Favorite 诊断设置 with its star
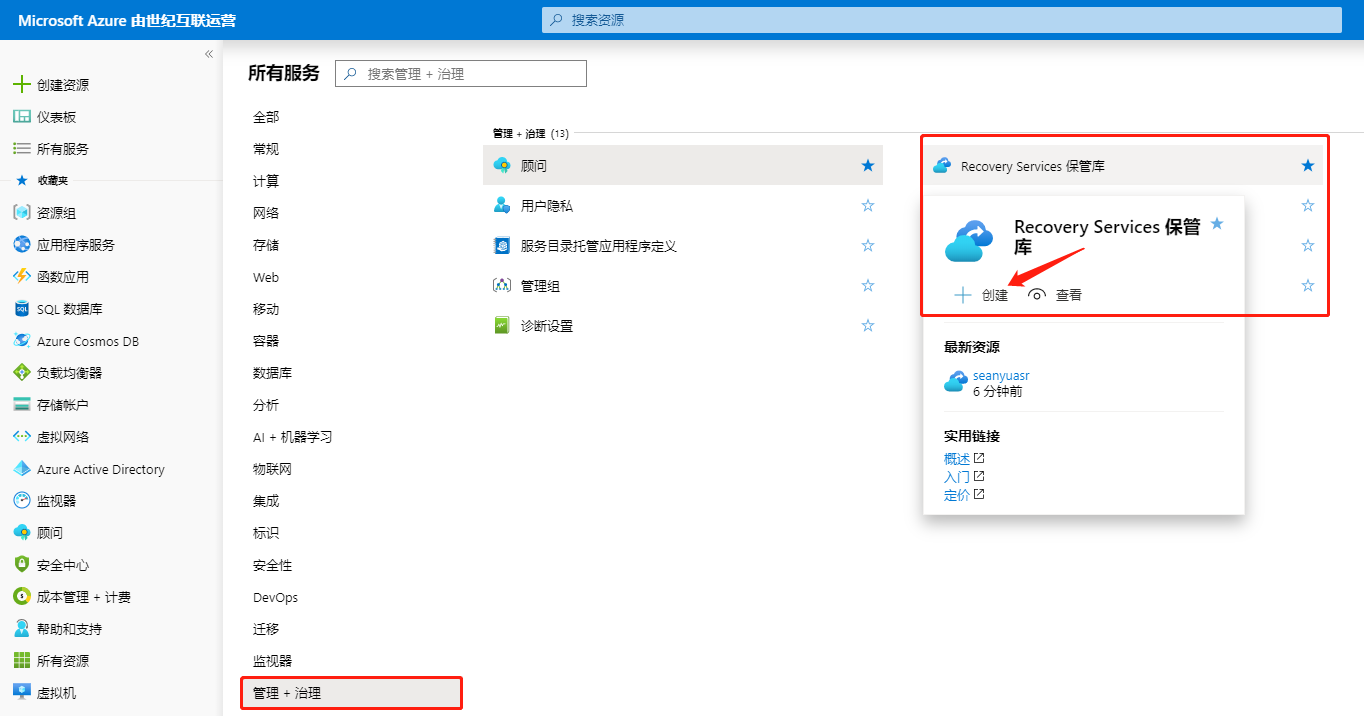Image resolution: width=1364 pixels, height=716 pixels. point(868,325)
